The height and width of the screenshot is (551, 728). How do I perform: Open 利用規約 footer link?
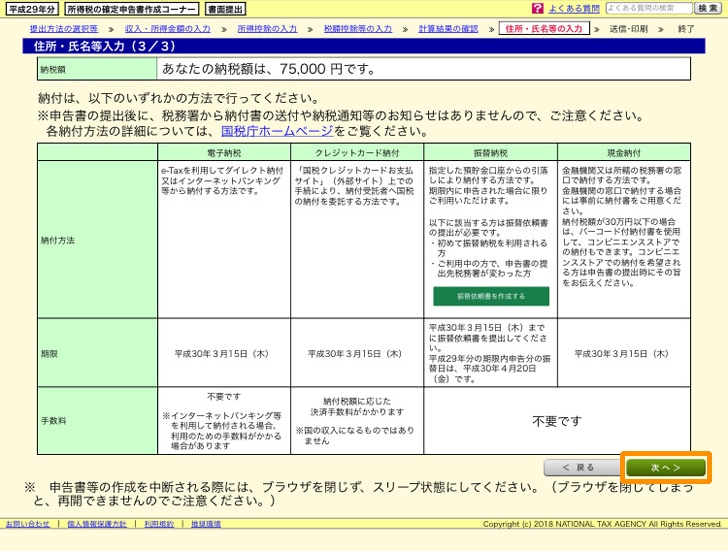[x=159, y=524]
